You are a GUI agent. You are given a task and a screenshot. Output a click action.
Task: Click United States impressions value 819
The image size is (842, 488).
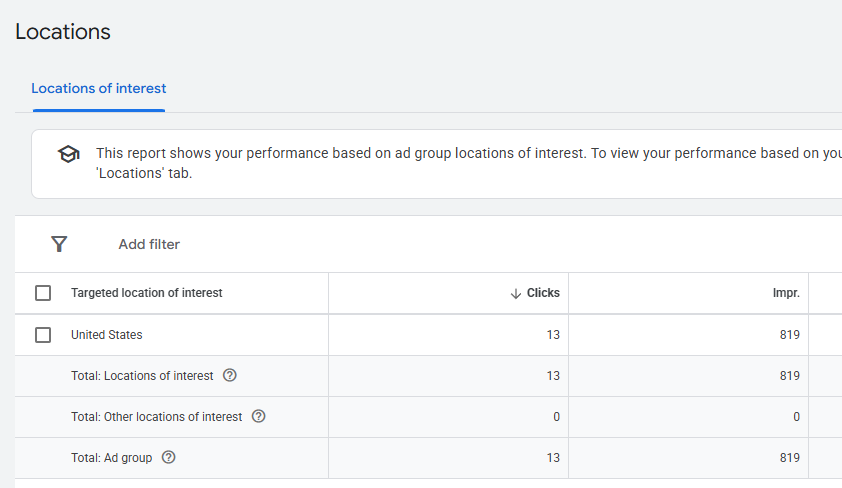pyautogui.click(x=790, y=335)
